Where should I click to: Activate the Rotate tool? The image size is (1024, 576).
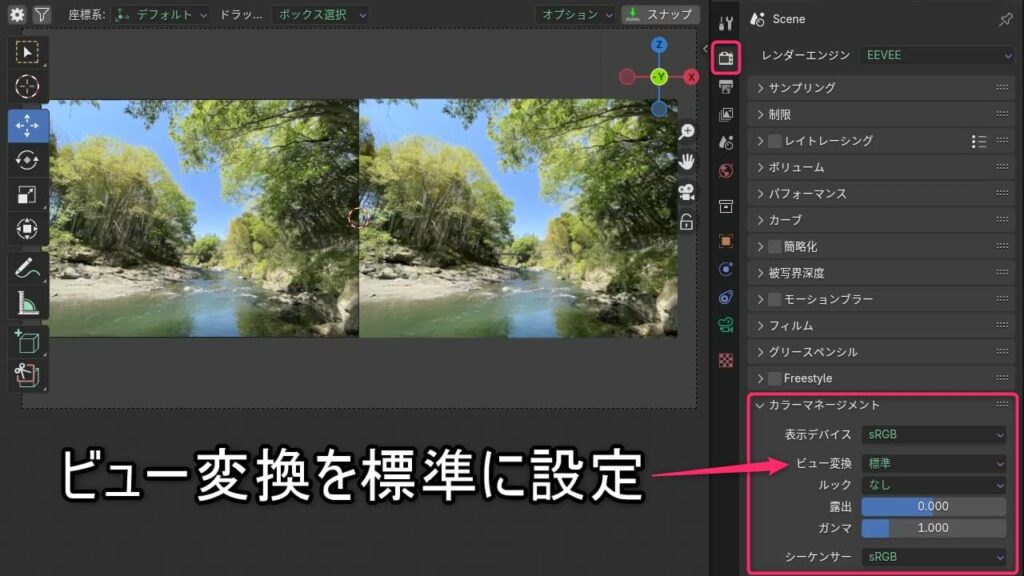[27, 160]
